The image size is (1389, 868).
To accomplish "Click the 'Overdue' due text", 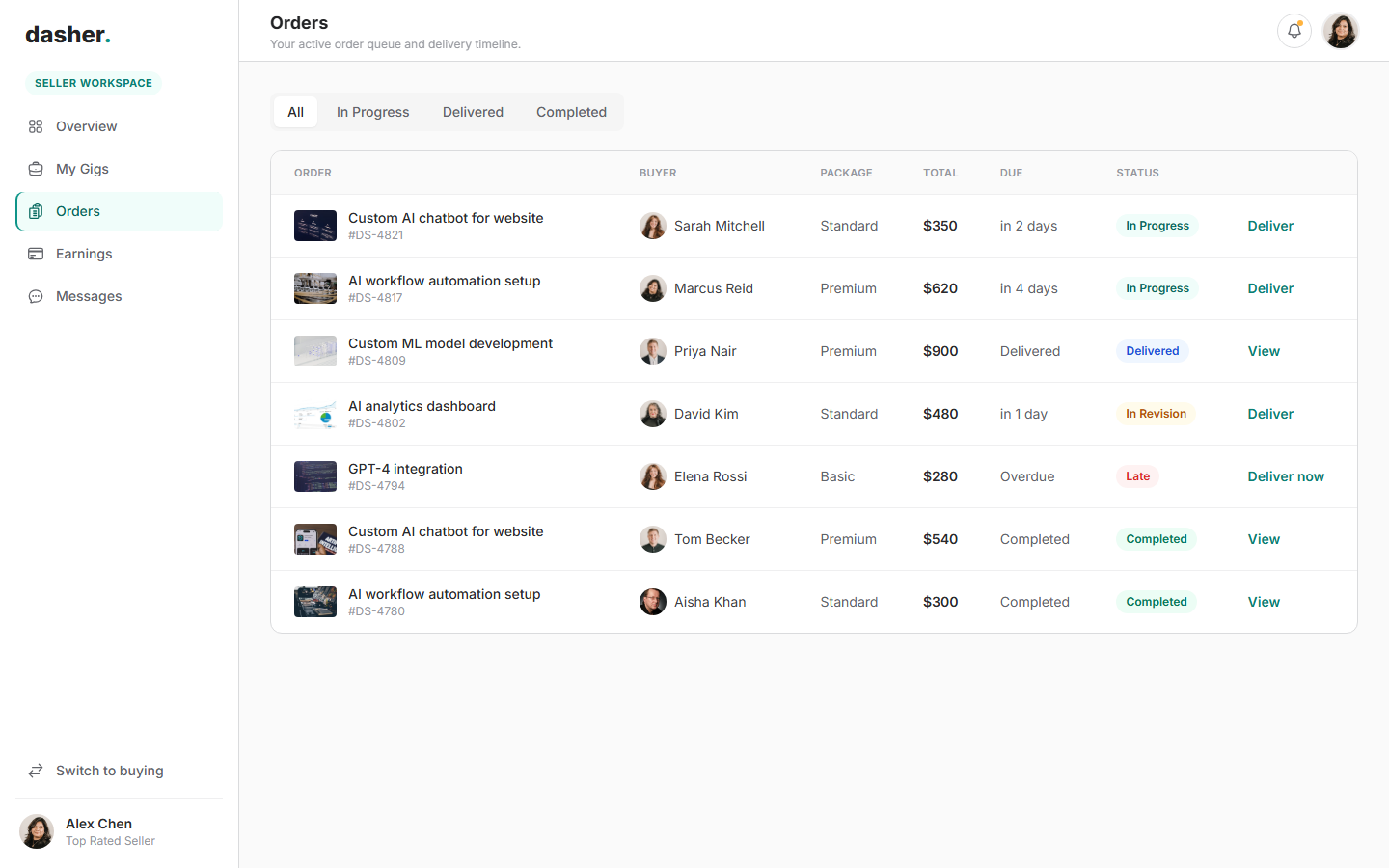I will click(x=1027, y=476).
